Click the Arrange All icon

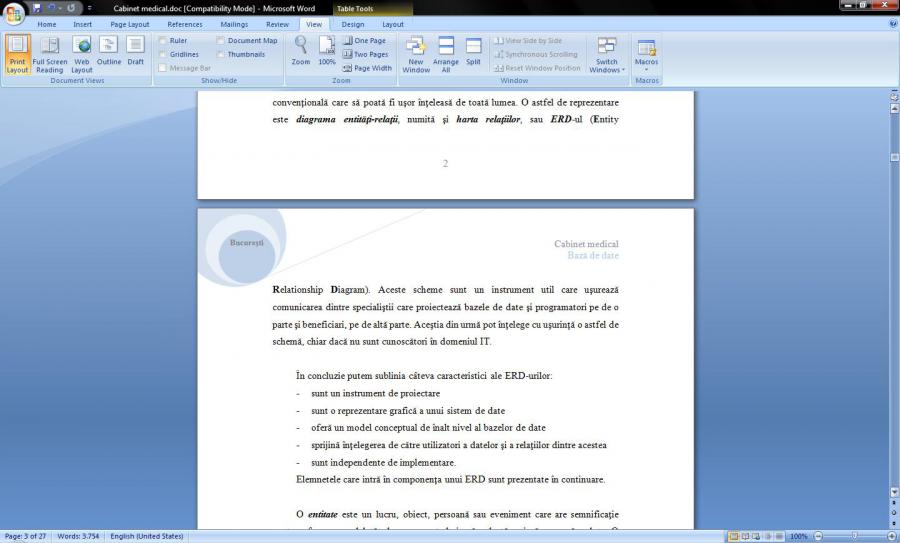click(x=446, y=54)
